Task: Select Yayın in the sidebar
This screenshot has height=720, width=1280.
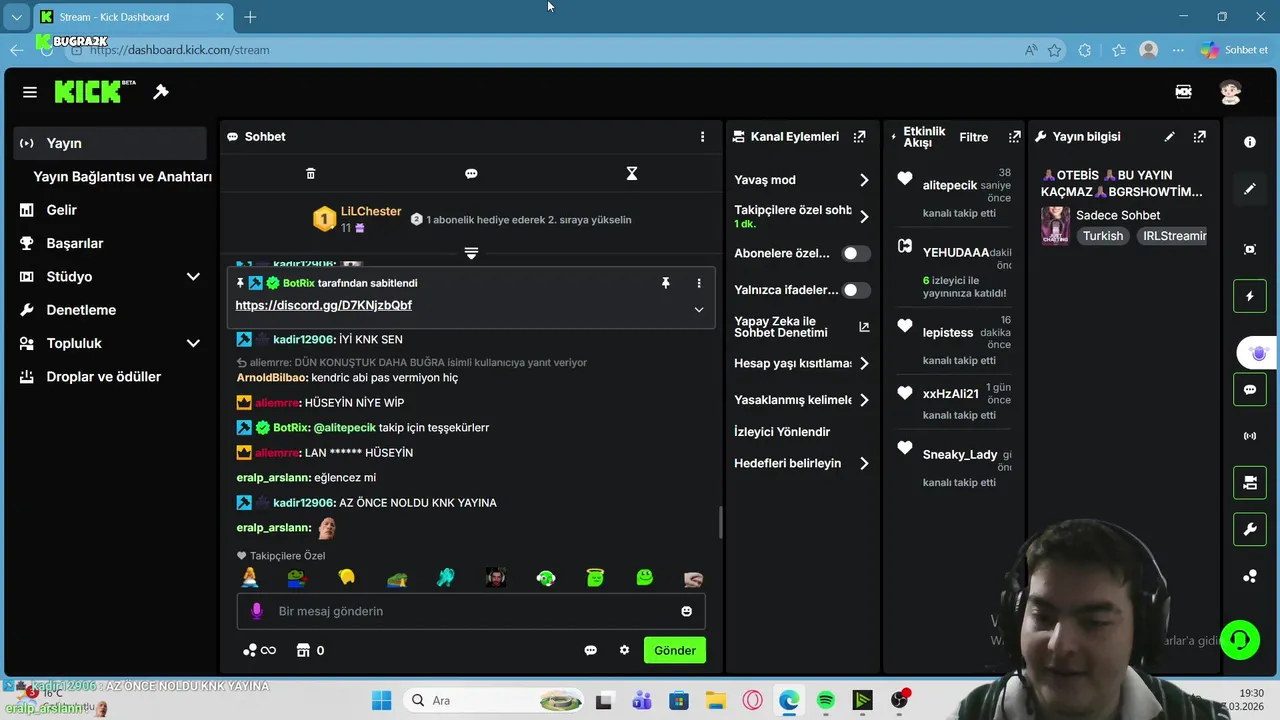Action: coord(110,143)
